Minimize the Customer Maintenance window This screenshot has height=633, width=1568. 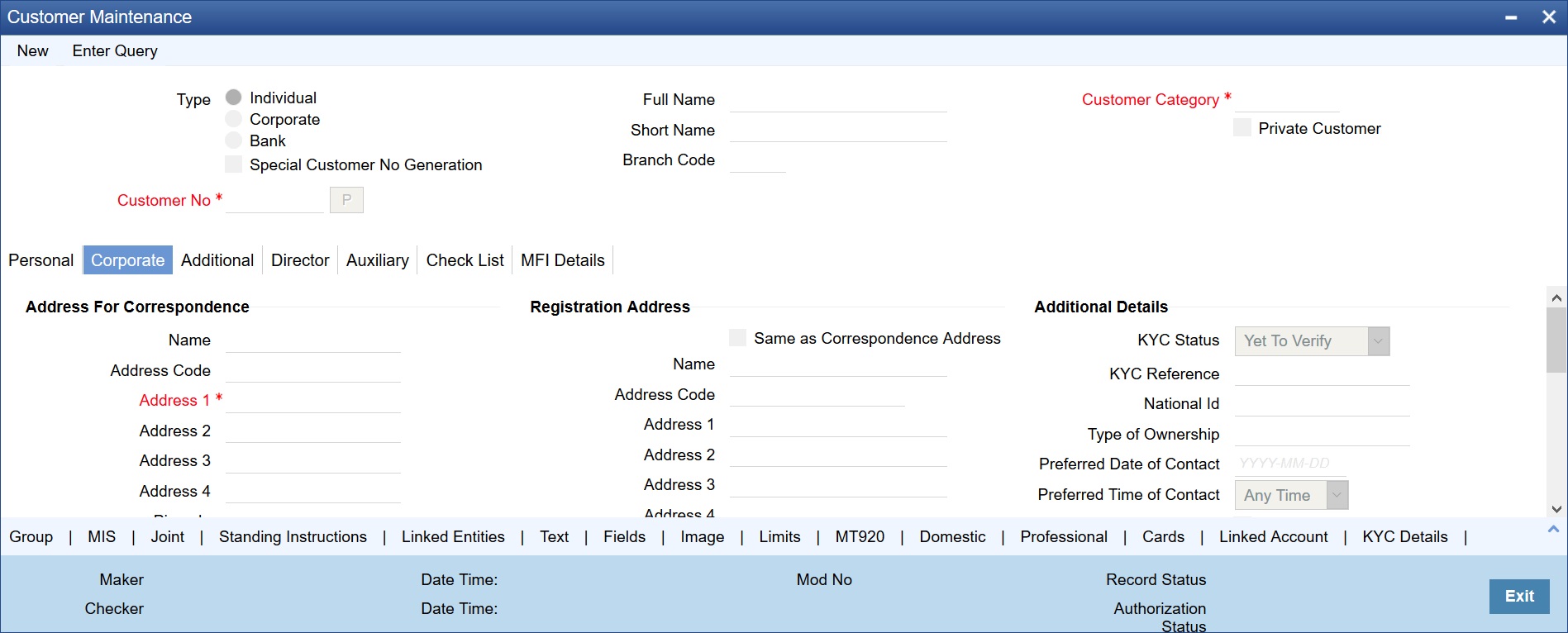coord(1511,17)
